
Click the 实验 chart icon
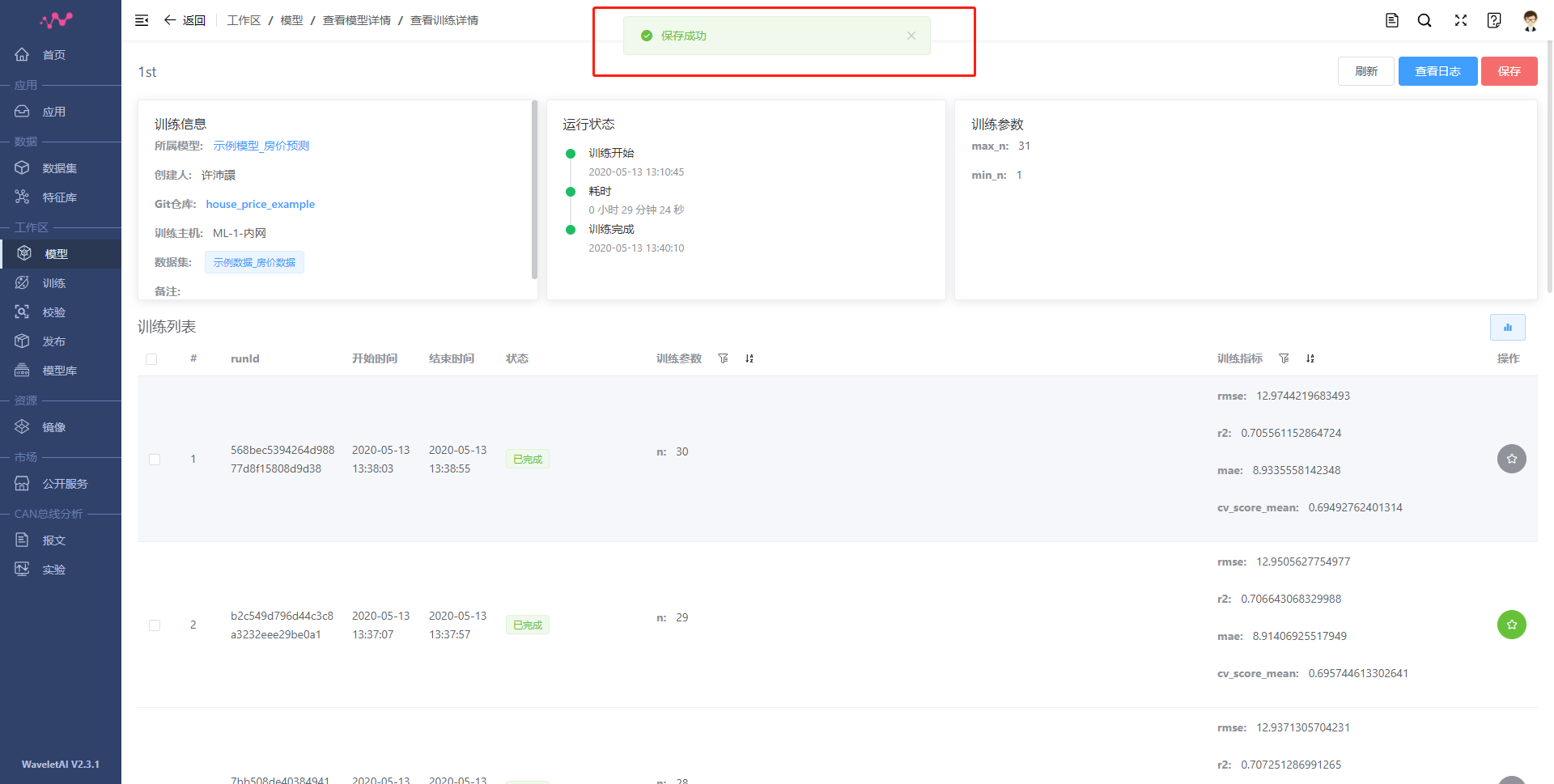pyautogui.click(x=22, y=569)
